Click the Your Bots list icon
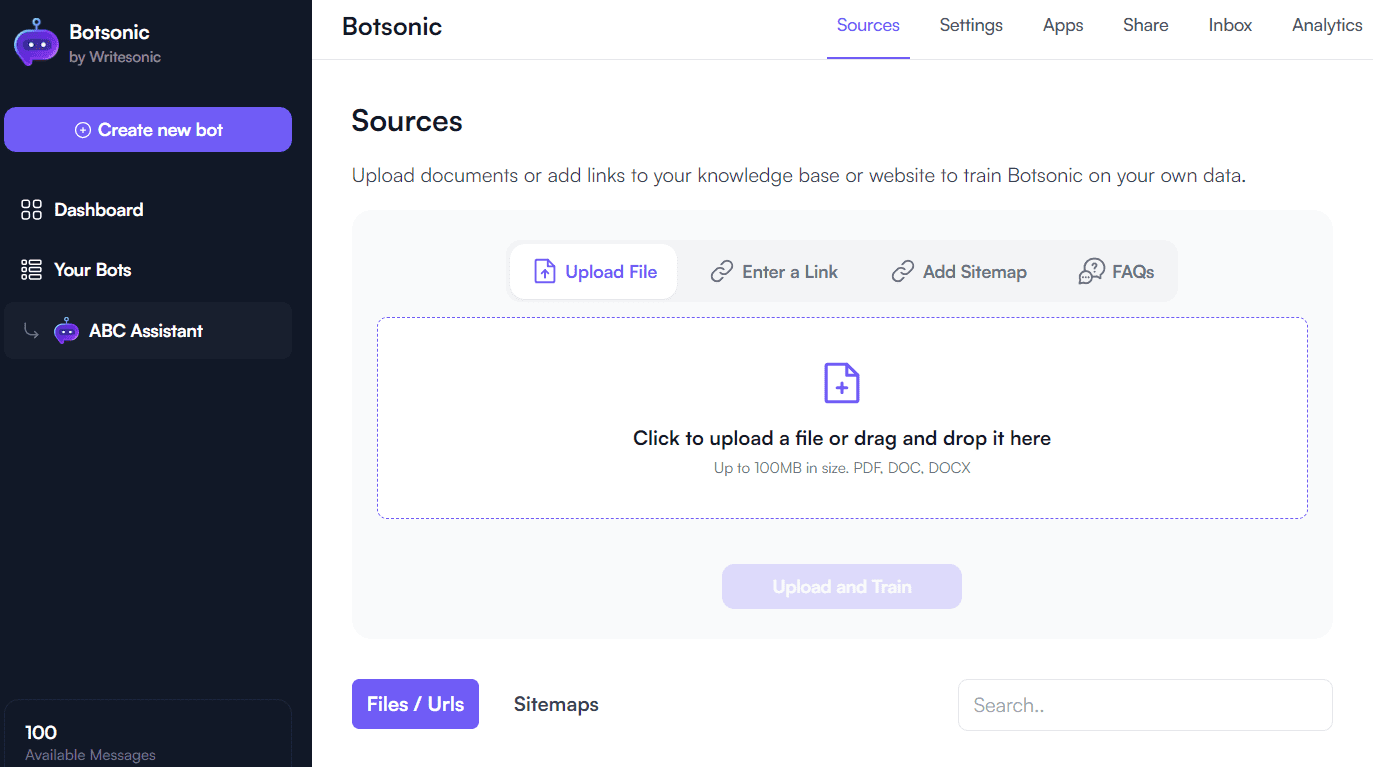1373x767 pixels. 32,270
